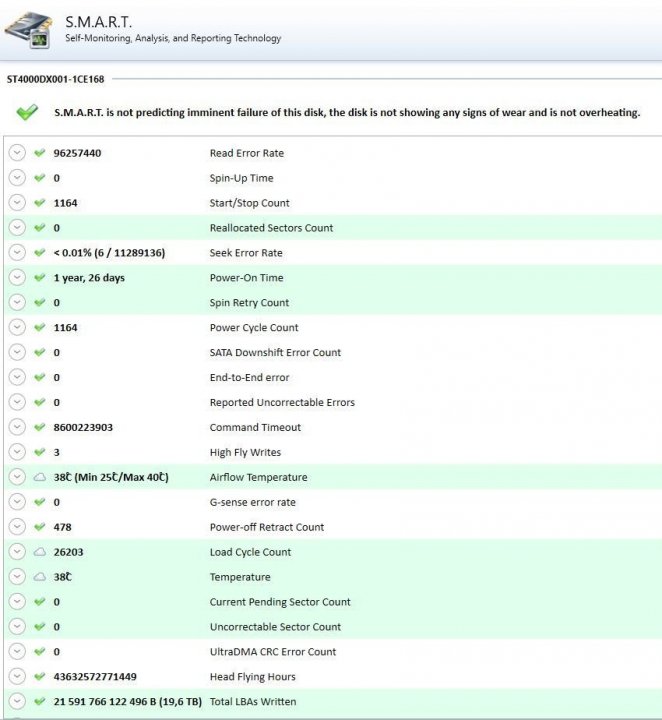Viewport: 662px width, 720px height.
Task: Click the large green checkmark status icon
Action: click(27, 112)
